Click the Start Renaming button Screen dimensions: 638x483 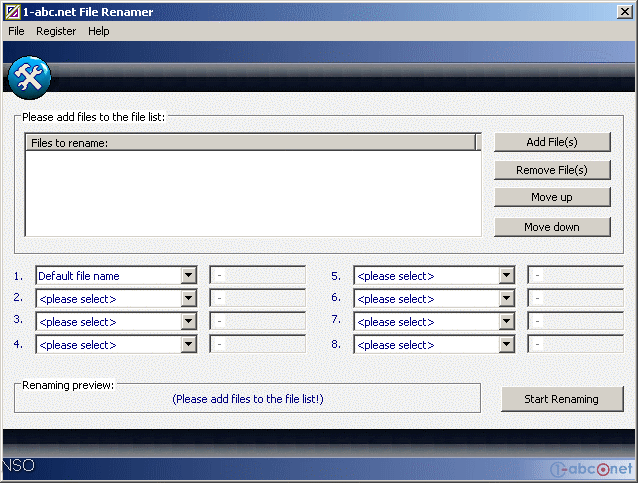pyautogui.click(x=562, y=399)
